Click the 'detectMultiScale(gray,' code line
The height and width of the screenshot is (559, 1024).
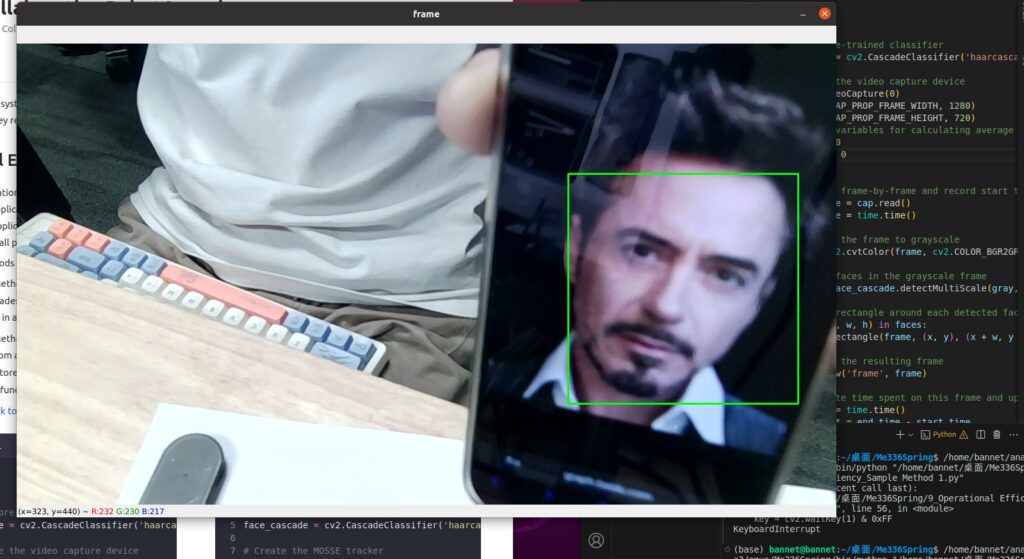(927, 288)
